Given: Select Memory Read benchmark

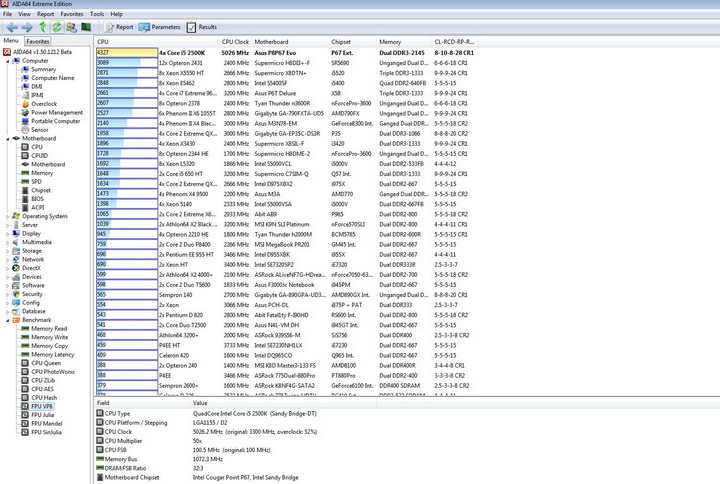Looking at the screenshot, I should [x=49, y=328].
